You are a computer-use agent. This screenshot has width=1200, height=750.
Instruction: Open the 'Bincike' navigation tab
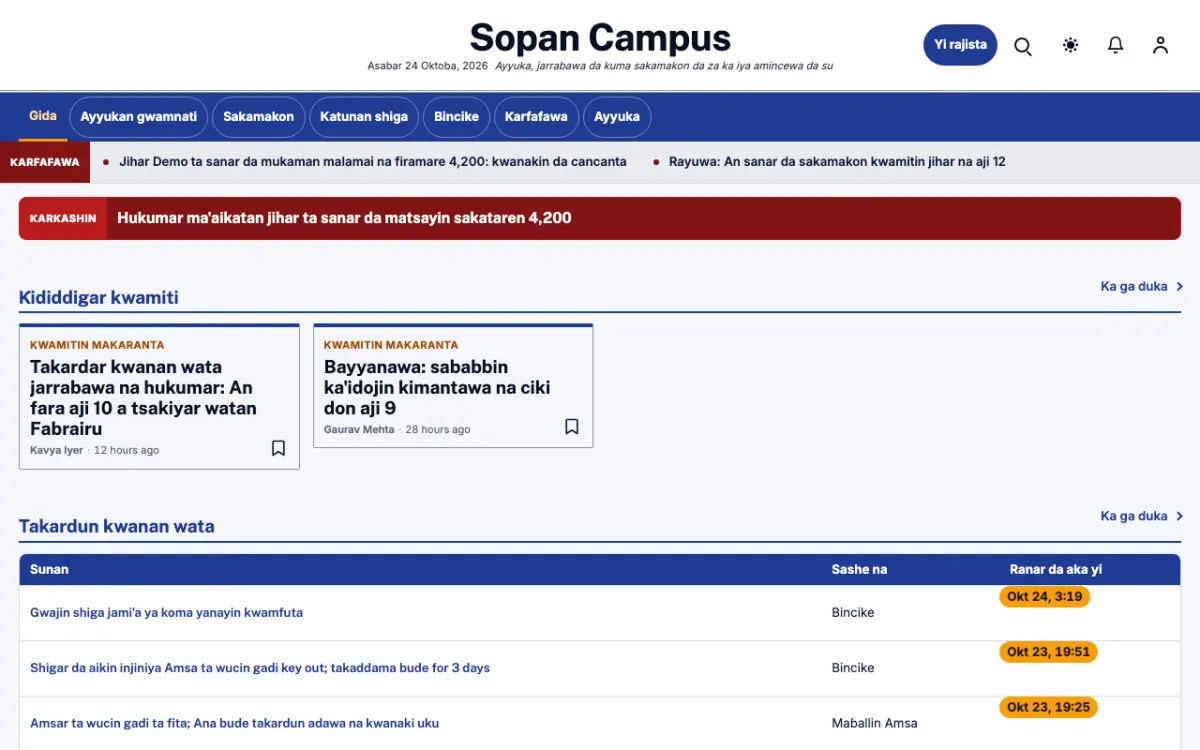pos(456,117)
